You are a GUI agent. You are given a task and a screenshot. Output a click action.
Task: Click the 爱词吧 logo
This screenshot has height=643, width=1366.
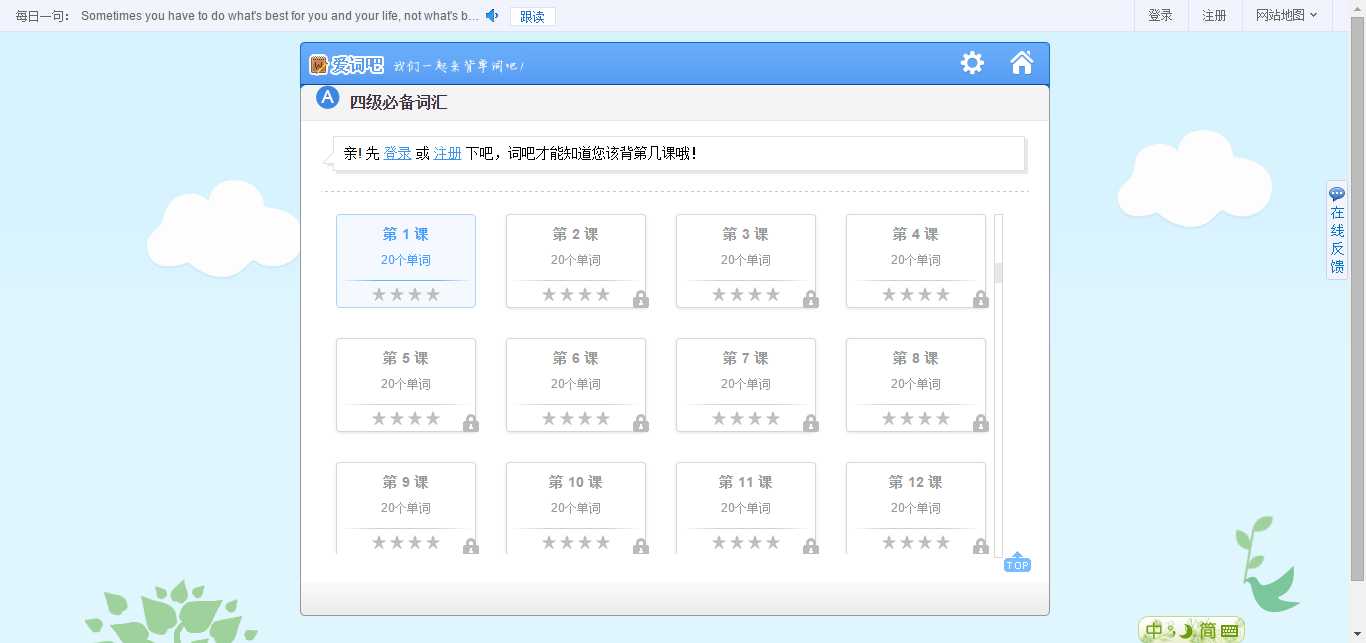345,63
